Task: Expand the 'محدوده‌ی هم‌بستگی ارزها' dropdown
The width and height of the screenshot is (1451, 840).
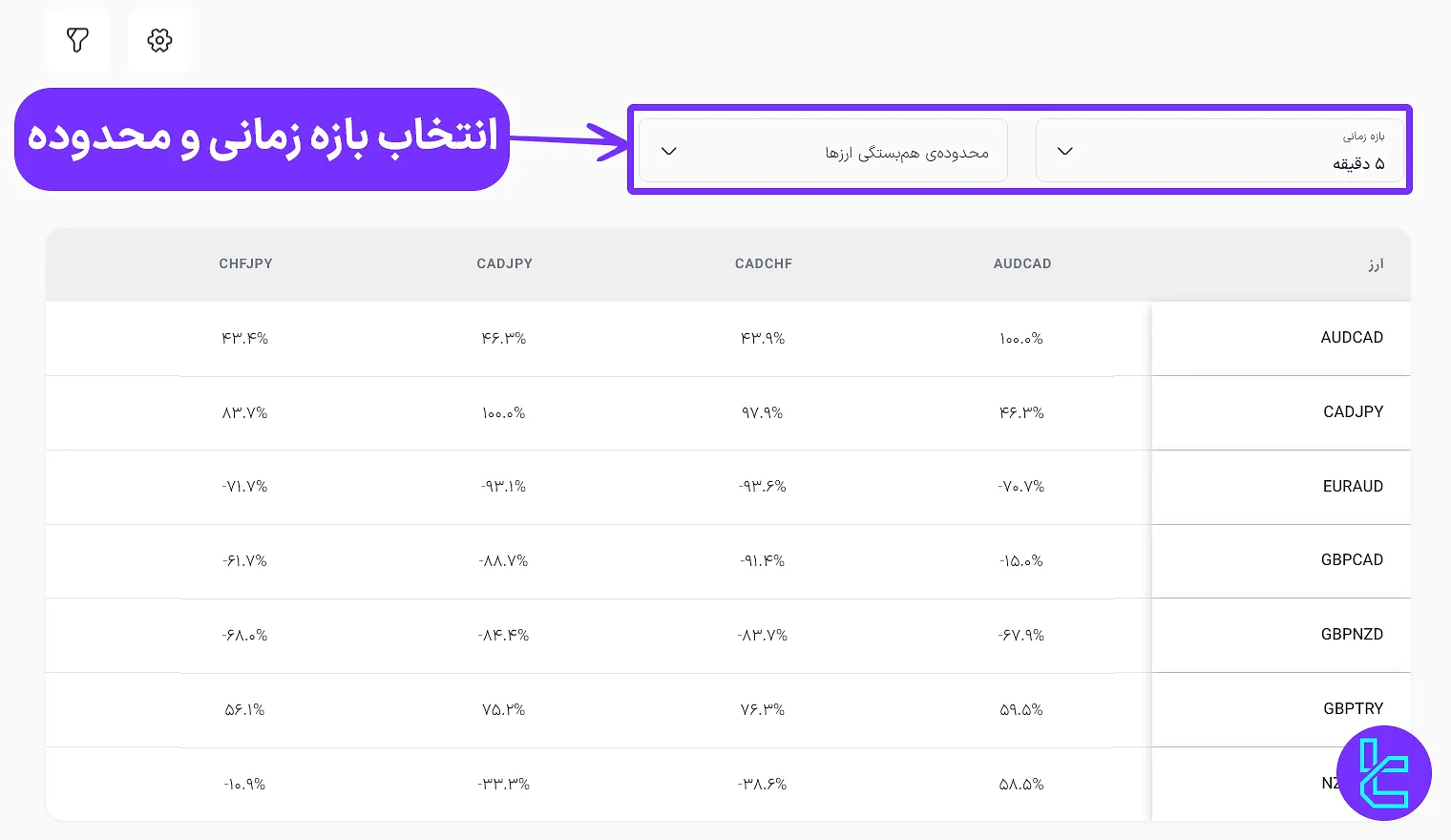Action: pyautogui.click(x=823, y=150)
